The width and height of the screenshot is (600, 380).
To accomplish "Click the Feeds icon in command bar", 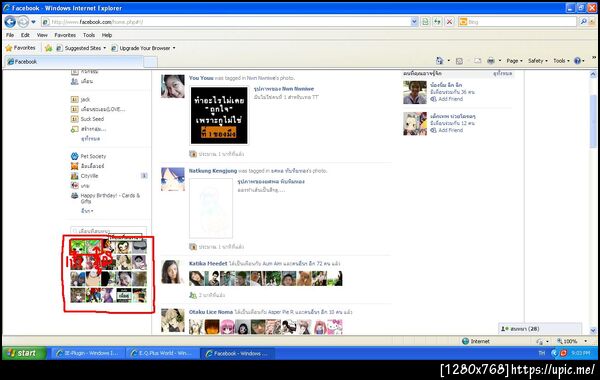I will click(459, 61).
